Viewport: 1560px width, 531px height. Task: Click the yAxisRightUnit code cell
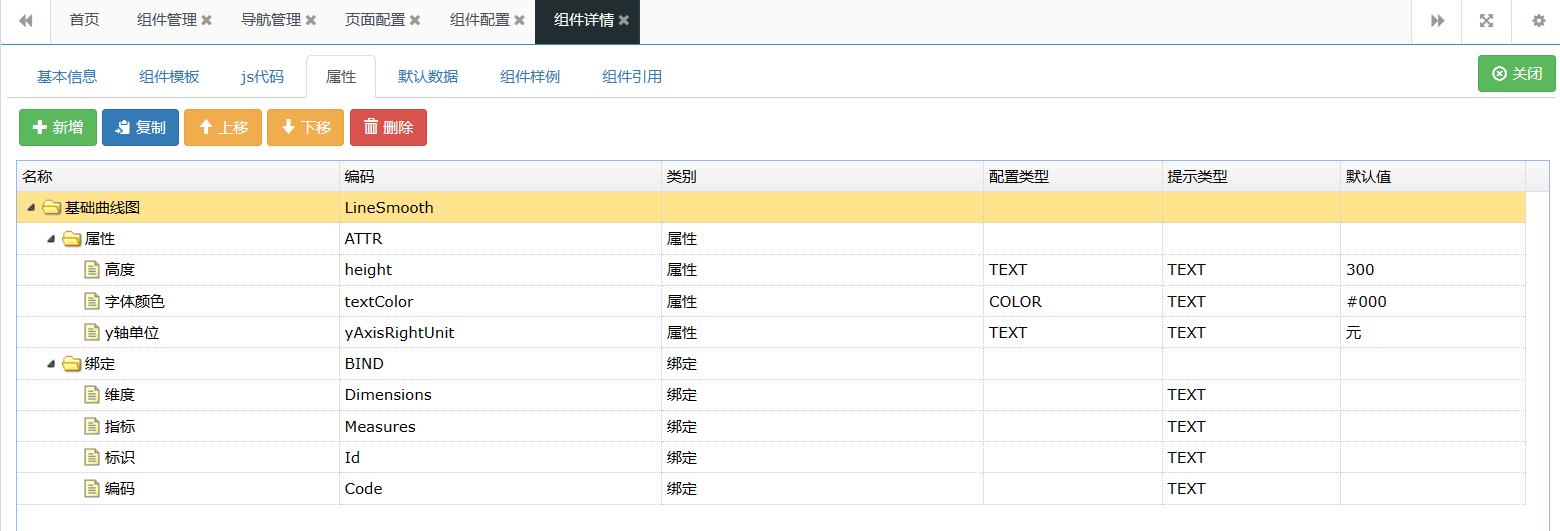(x=500, y=332)
